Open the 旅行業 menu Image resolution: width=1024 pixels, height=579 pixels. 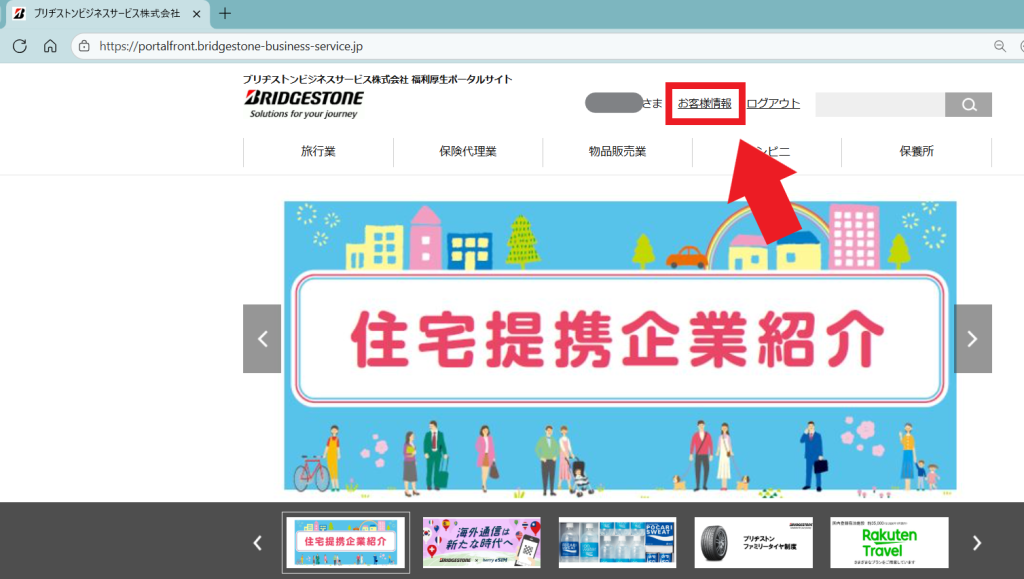coord(318,152)
